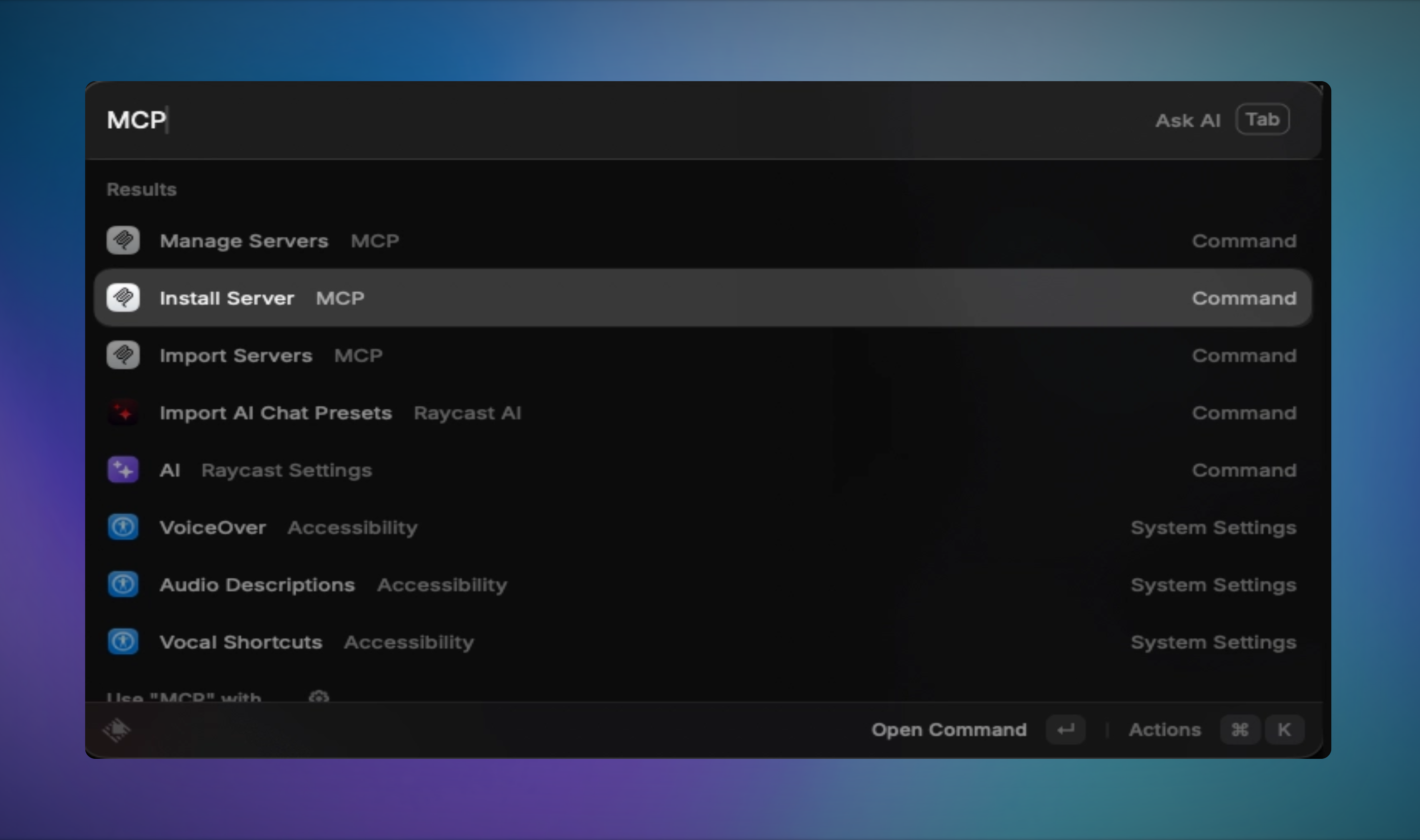Select the Vocal Shortcuts result

702,642
